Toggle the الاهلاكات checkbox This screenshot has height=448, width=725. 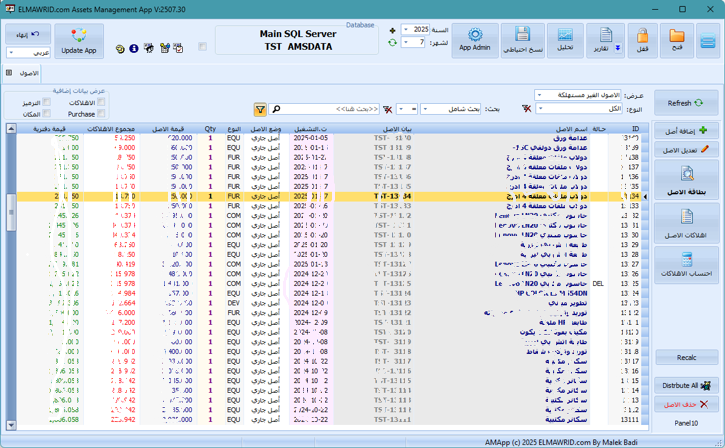coord(101,102)
